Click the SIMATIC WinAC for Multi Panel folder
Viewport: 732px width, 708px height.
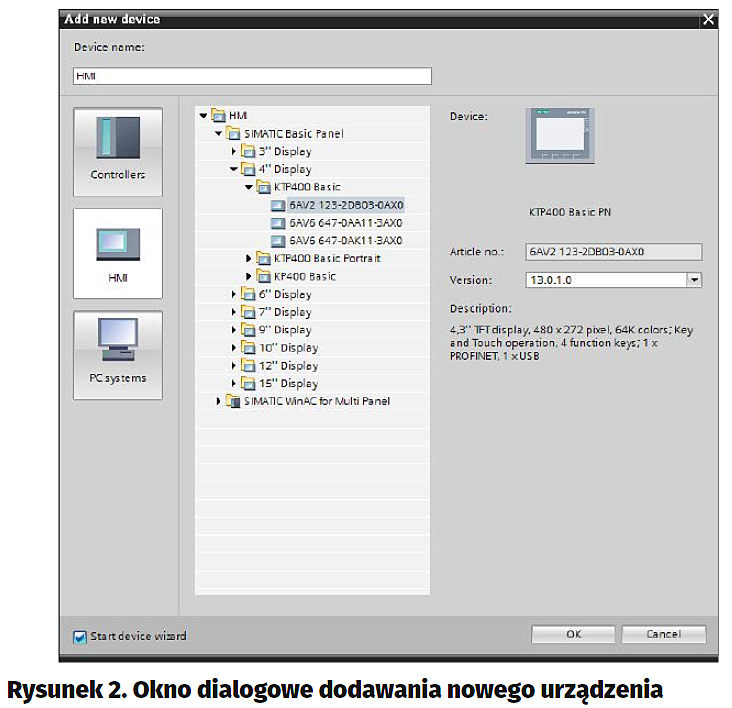tap(316, 401)
